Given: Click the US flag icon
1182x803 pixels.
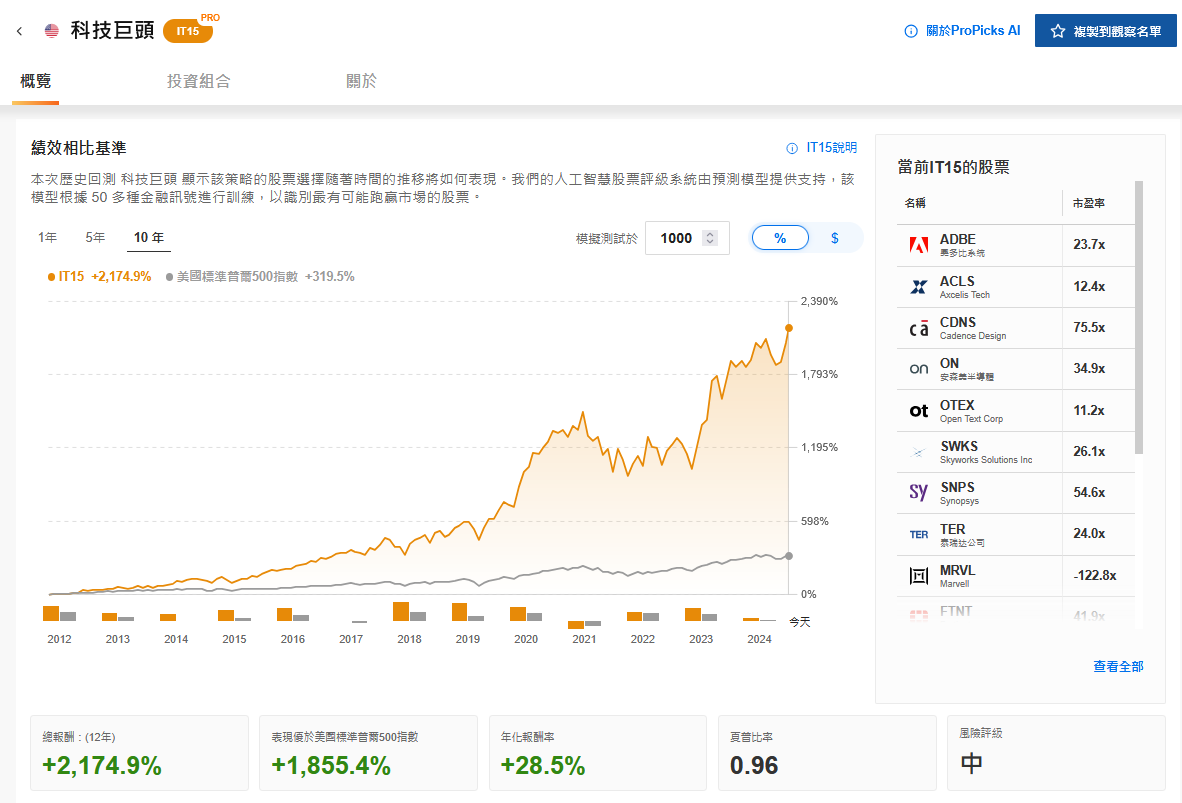Looking at the screenshot, I should (x=52, y=31).
